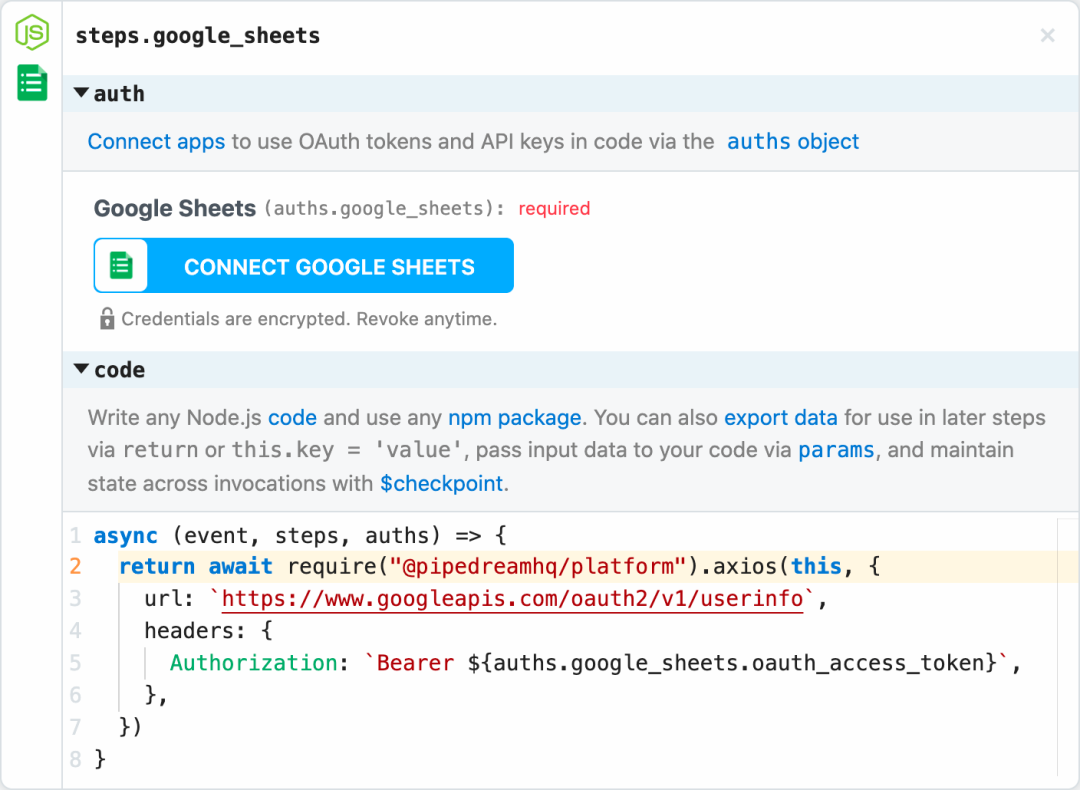Screen dimensions: 1080x790
Task: Collapse the code section triangle
Action: click(x=81, y=369)
